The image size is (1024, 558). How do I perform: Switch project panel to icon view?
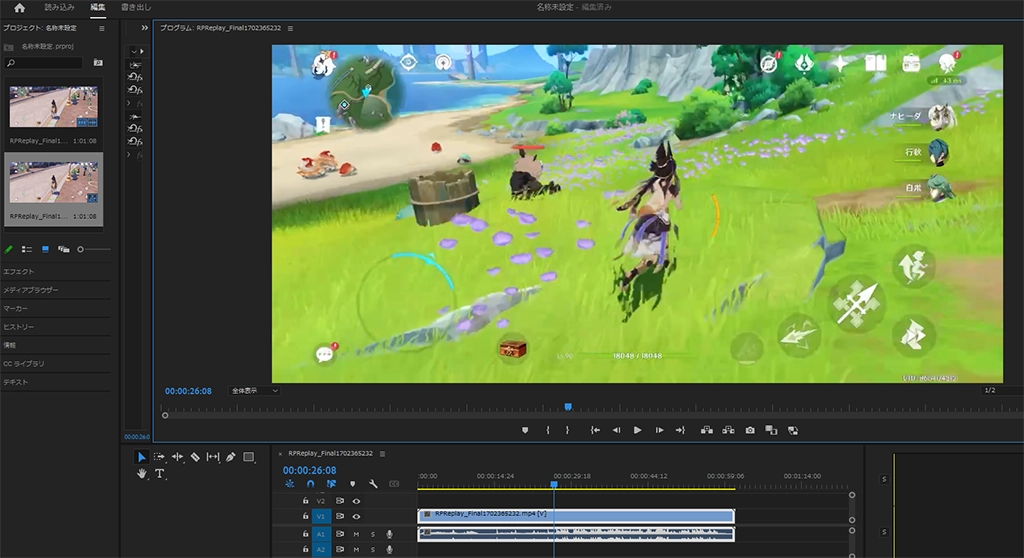(45, 249)
